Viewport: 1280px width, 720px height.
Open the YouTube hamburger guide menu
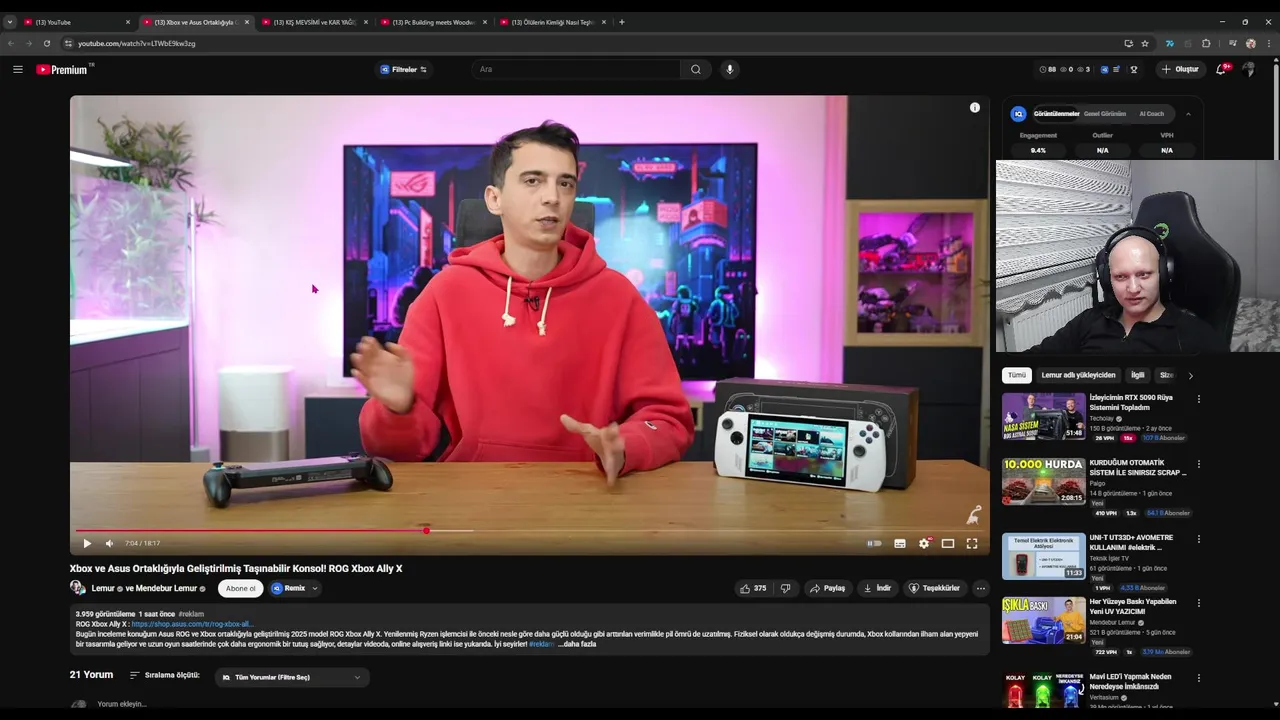(18, 69)
